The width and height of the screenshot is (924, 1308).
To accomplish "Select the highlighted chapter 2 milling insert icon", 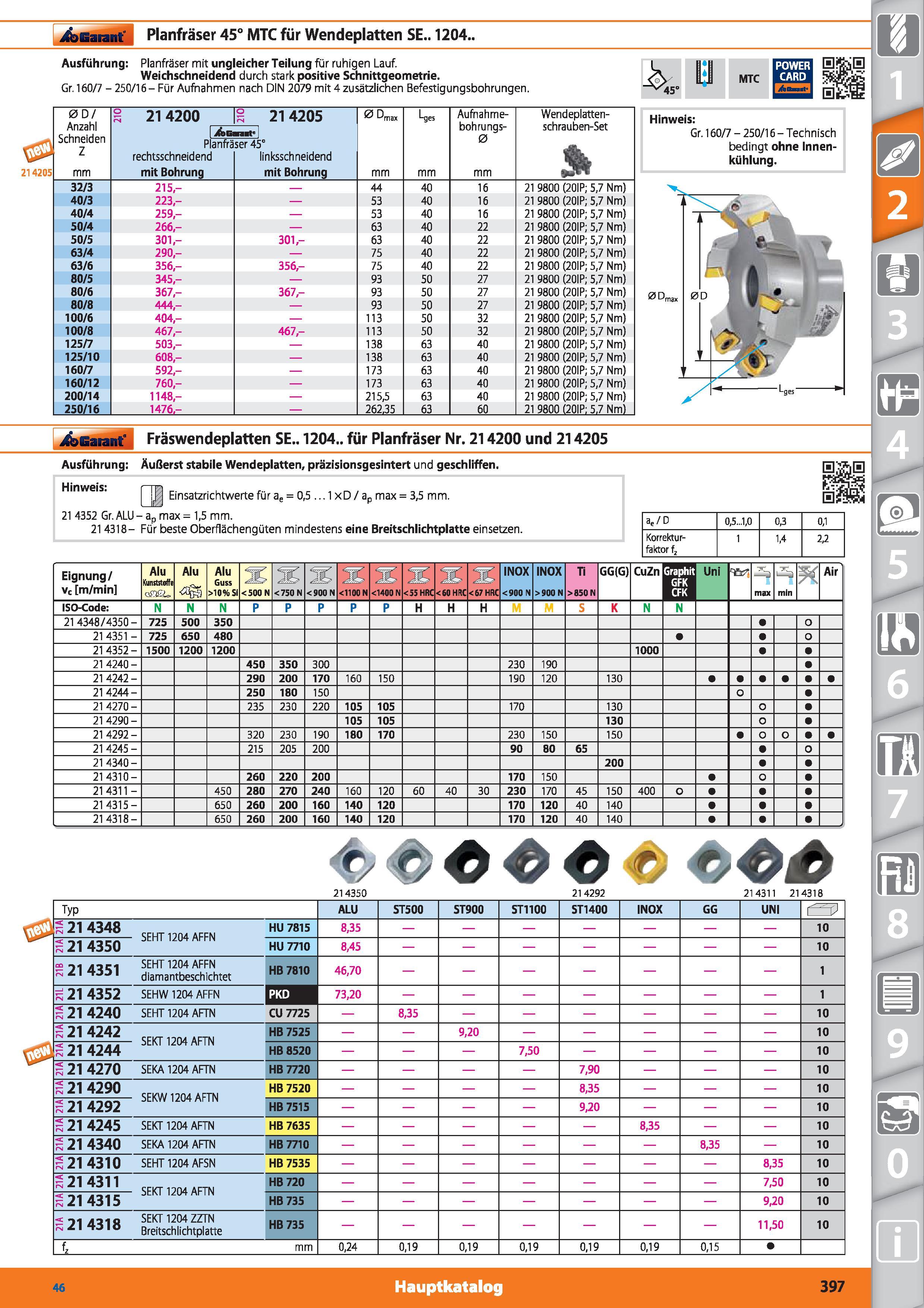I will (897, 155).
